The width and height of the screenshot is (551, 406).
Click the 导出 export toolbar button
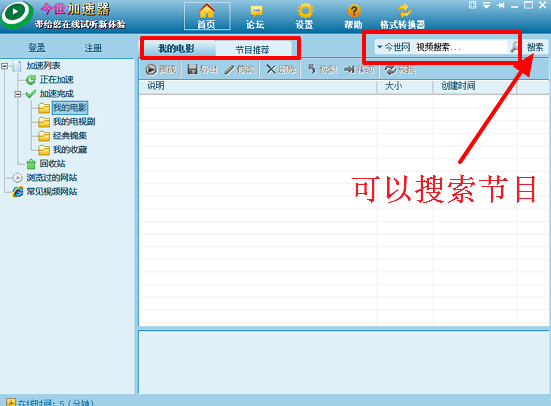[202, 69]
